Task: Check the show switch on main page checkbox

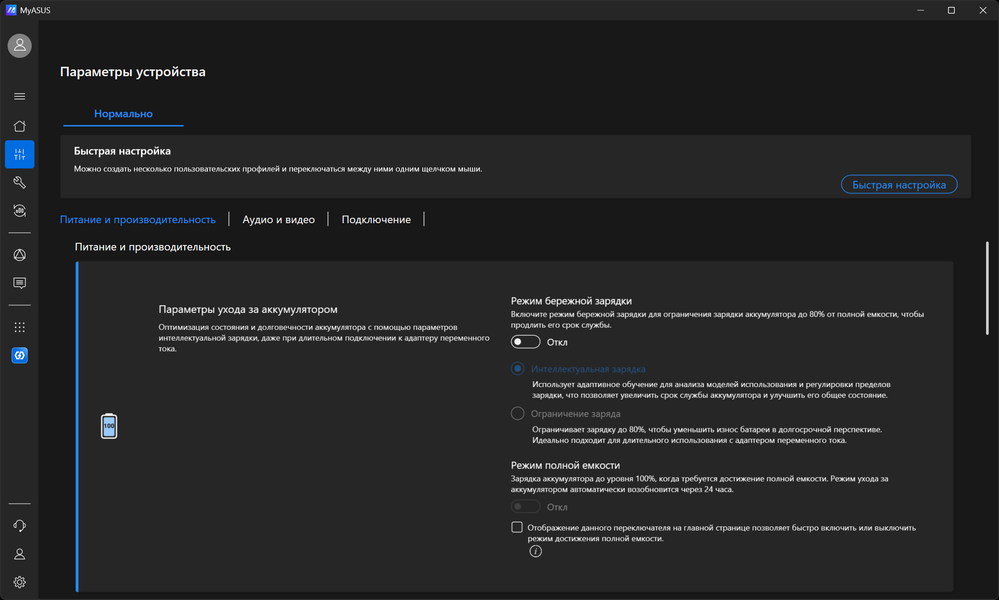Action: pyautogui.click(x=517, y=527)
